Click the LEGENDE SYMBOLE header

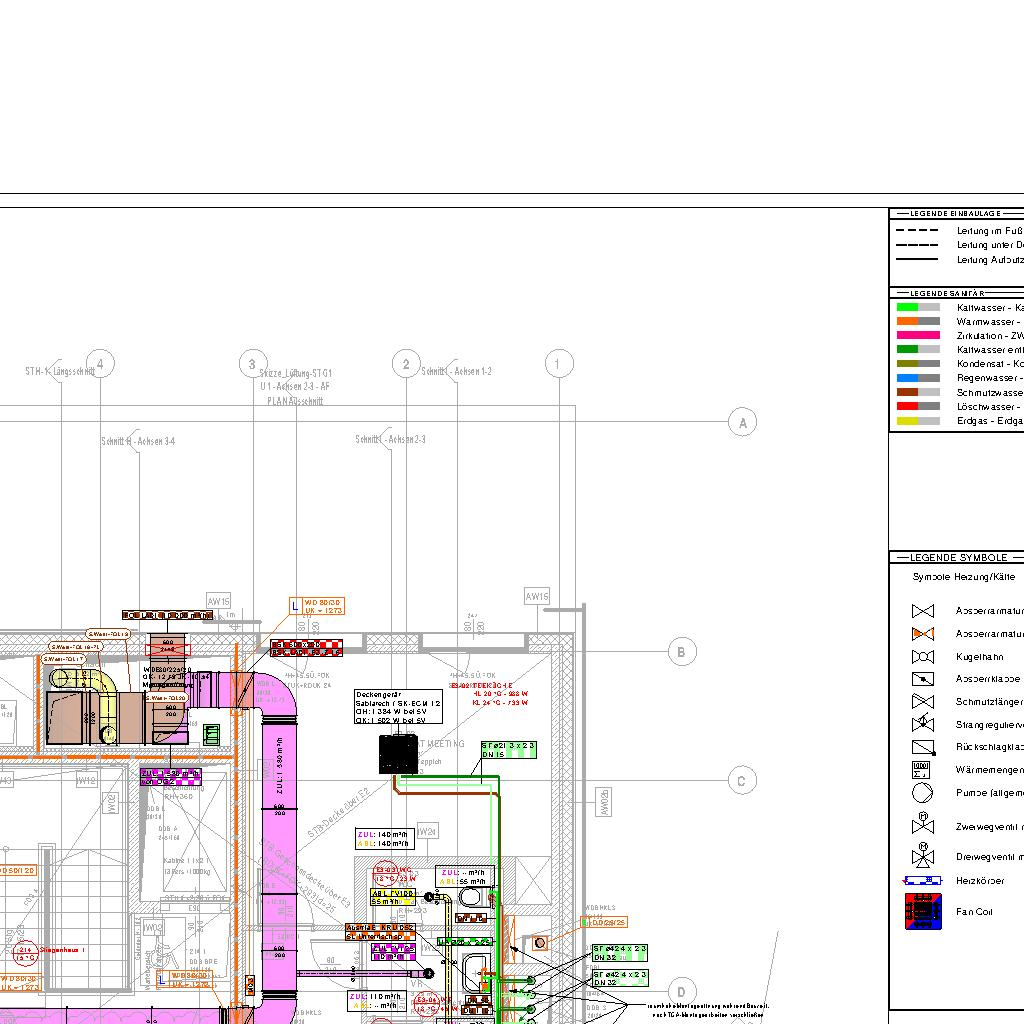click(x=958, y=557)
